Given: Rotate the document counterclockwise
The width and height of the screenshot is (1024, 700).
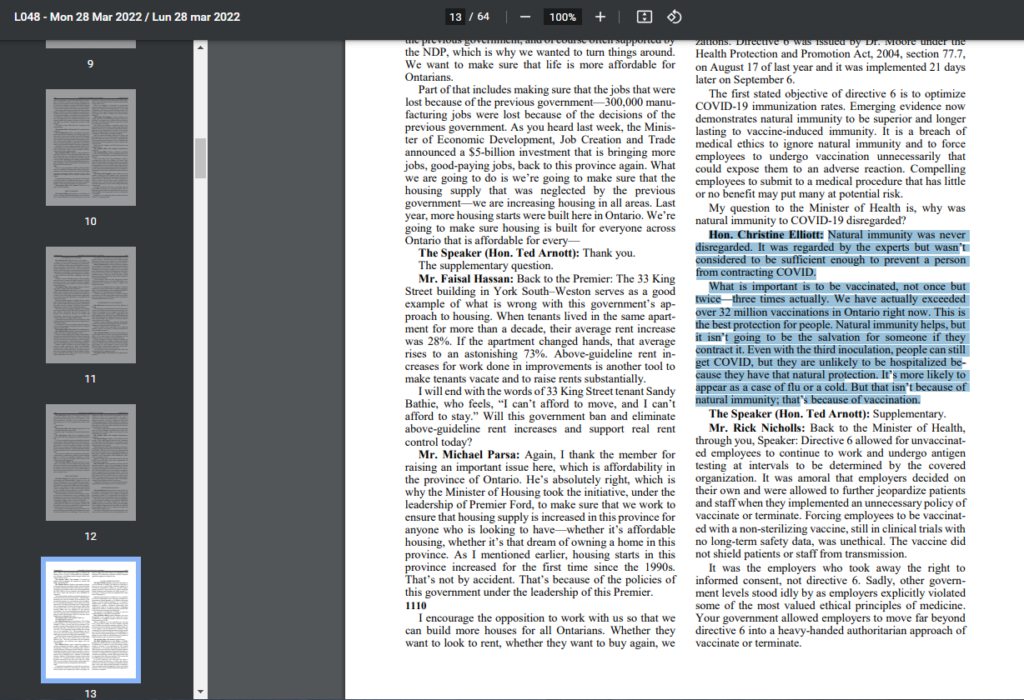Looking at the screenshot, I should click(675, 17).
